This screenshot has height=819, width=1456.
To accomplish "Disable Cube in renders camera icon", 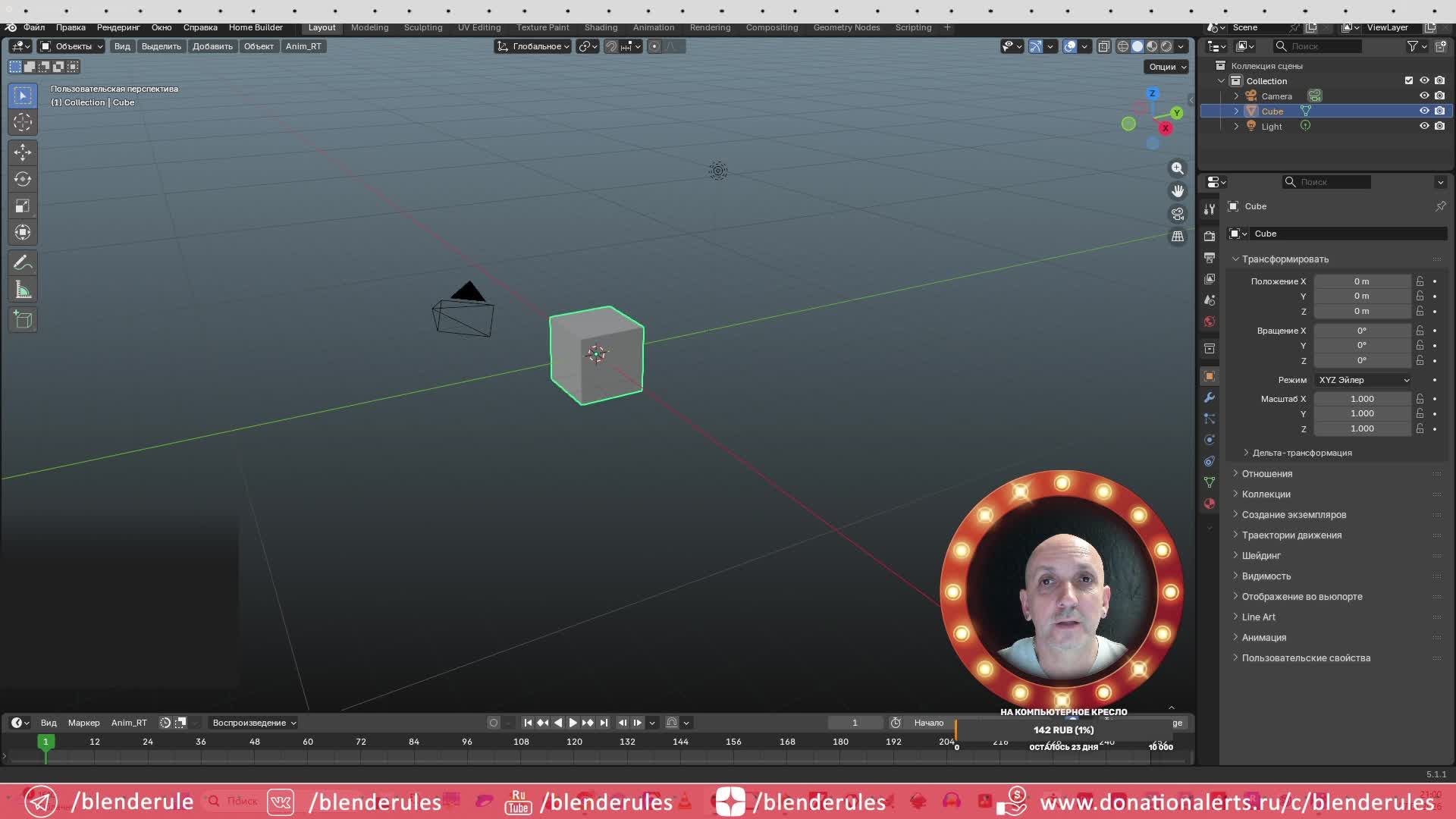I will click(x=1439, y=111).
